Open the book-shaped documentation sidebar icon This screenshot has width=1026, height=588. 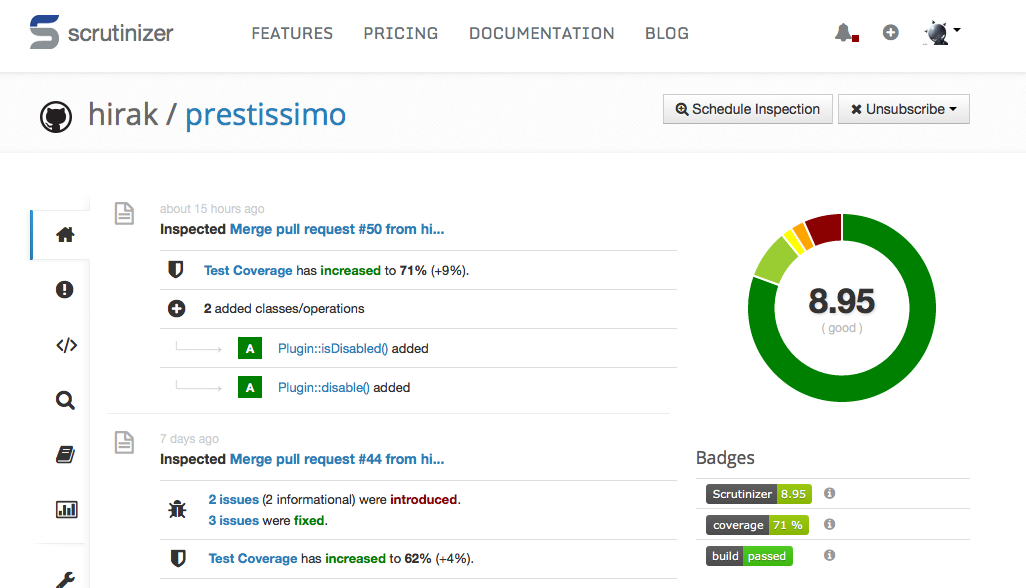coord(65,454)
